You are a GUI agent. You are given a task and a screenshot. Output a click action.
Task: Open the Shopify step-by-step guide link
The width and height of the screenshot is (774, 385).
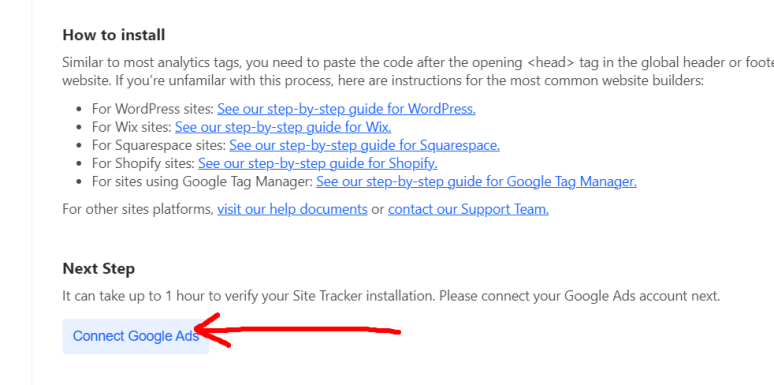(x=318, y=163)
